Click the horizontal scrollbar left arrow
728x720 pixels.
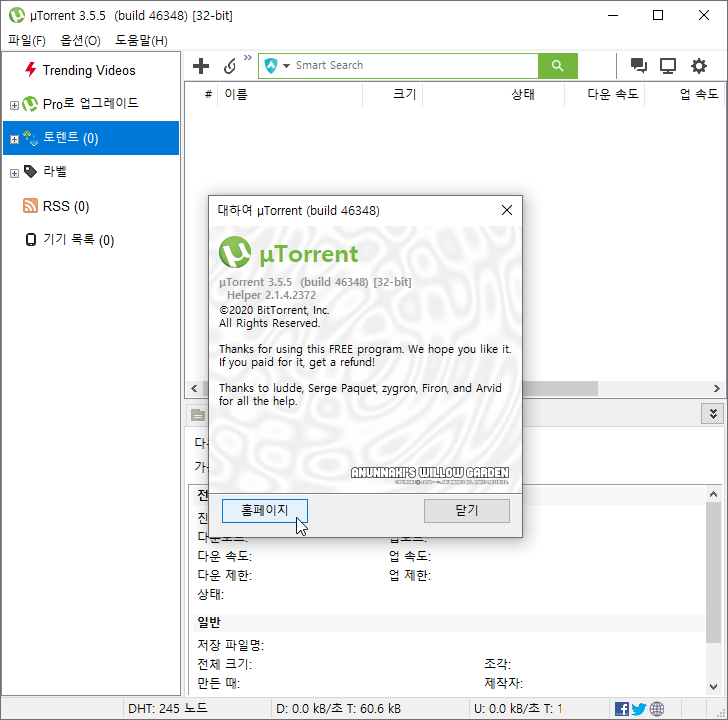tap(194, 389)
